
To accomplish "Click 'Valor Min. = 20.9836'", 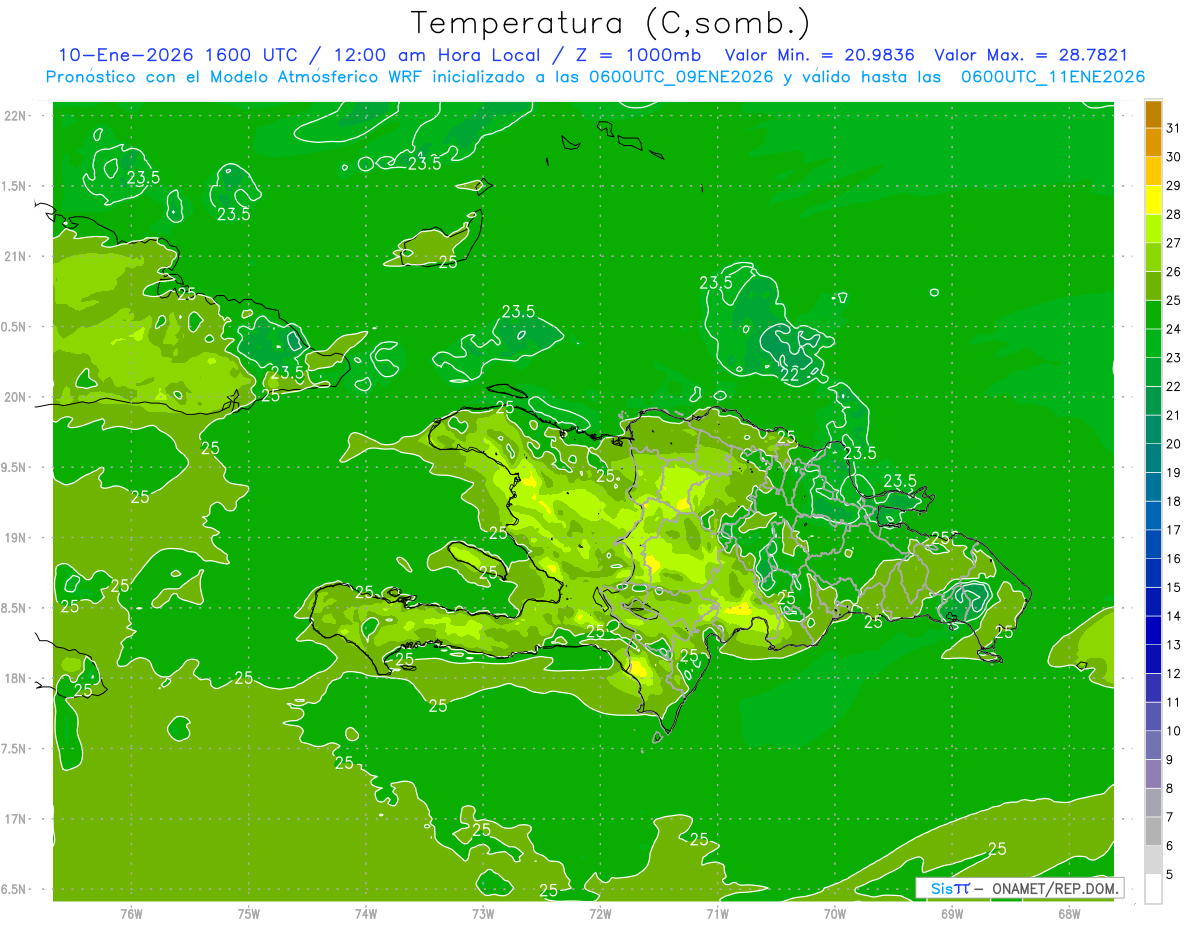I will point(819,56).
